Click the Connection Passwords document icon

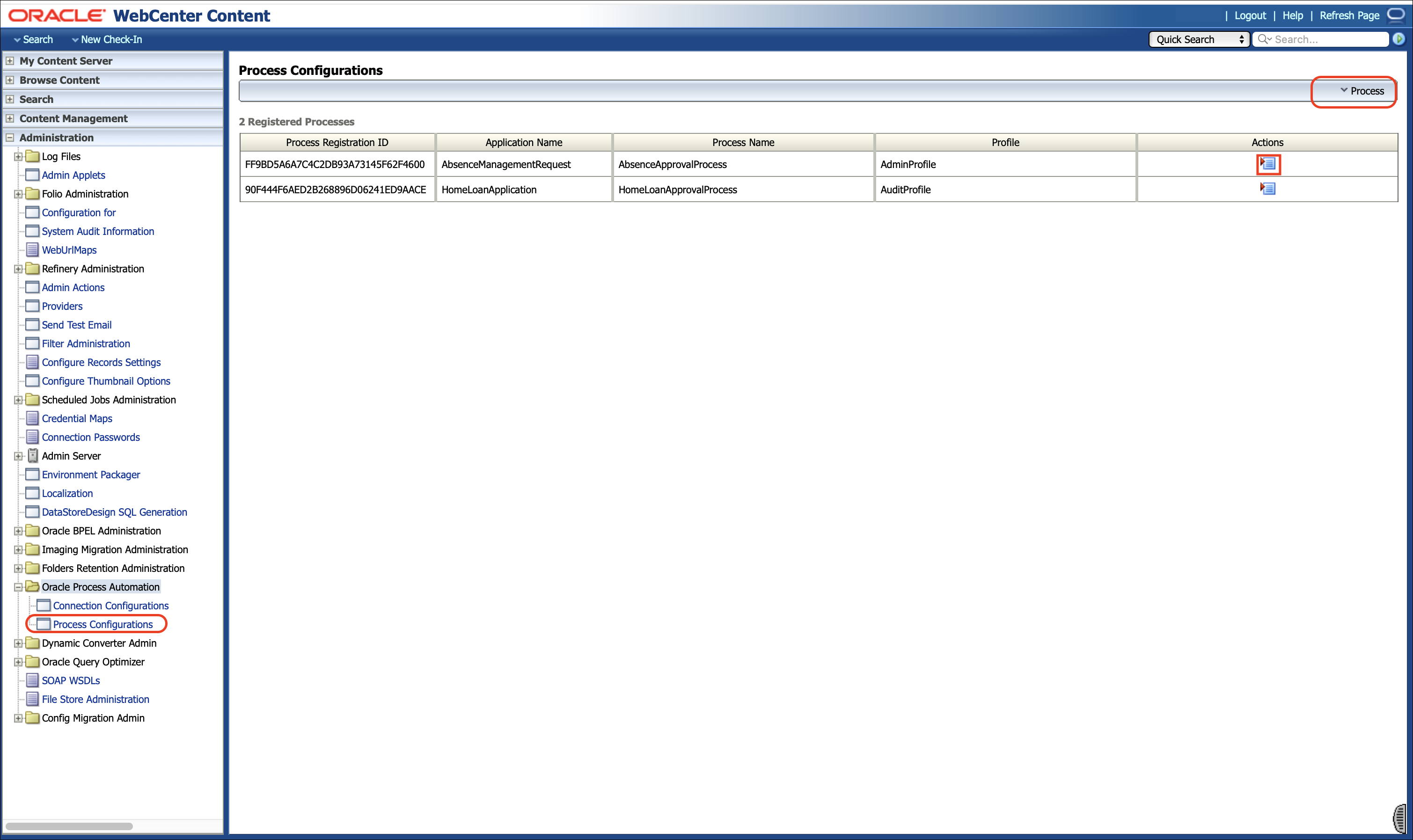33,437
